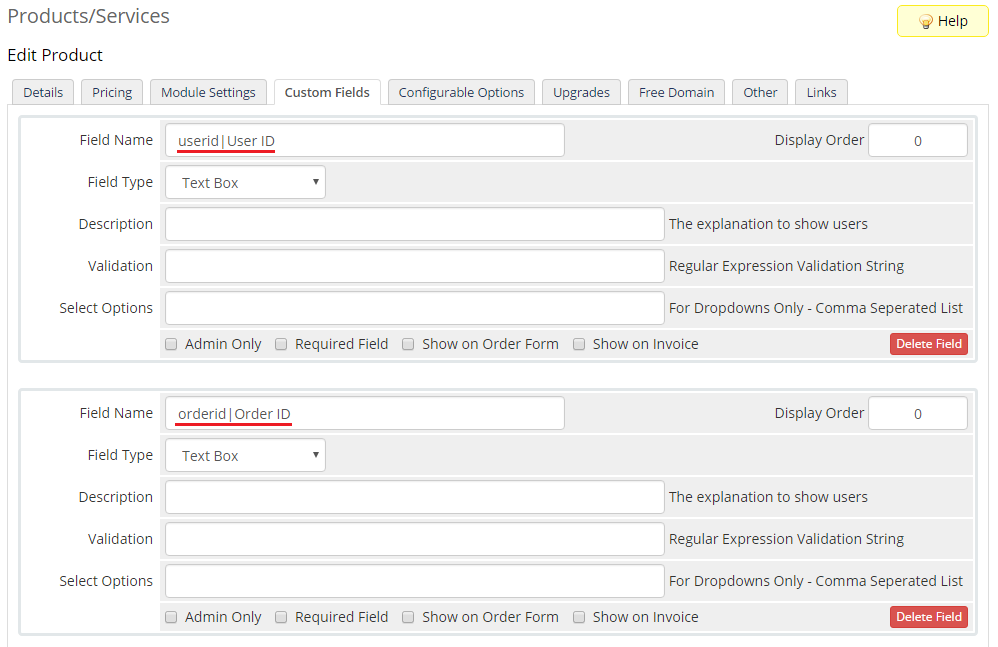Image resolution: width=998 pixels, height=647 pixels.
Task: Switch to the Details tab
Action: [x=43, y=92]
